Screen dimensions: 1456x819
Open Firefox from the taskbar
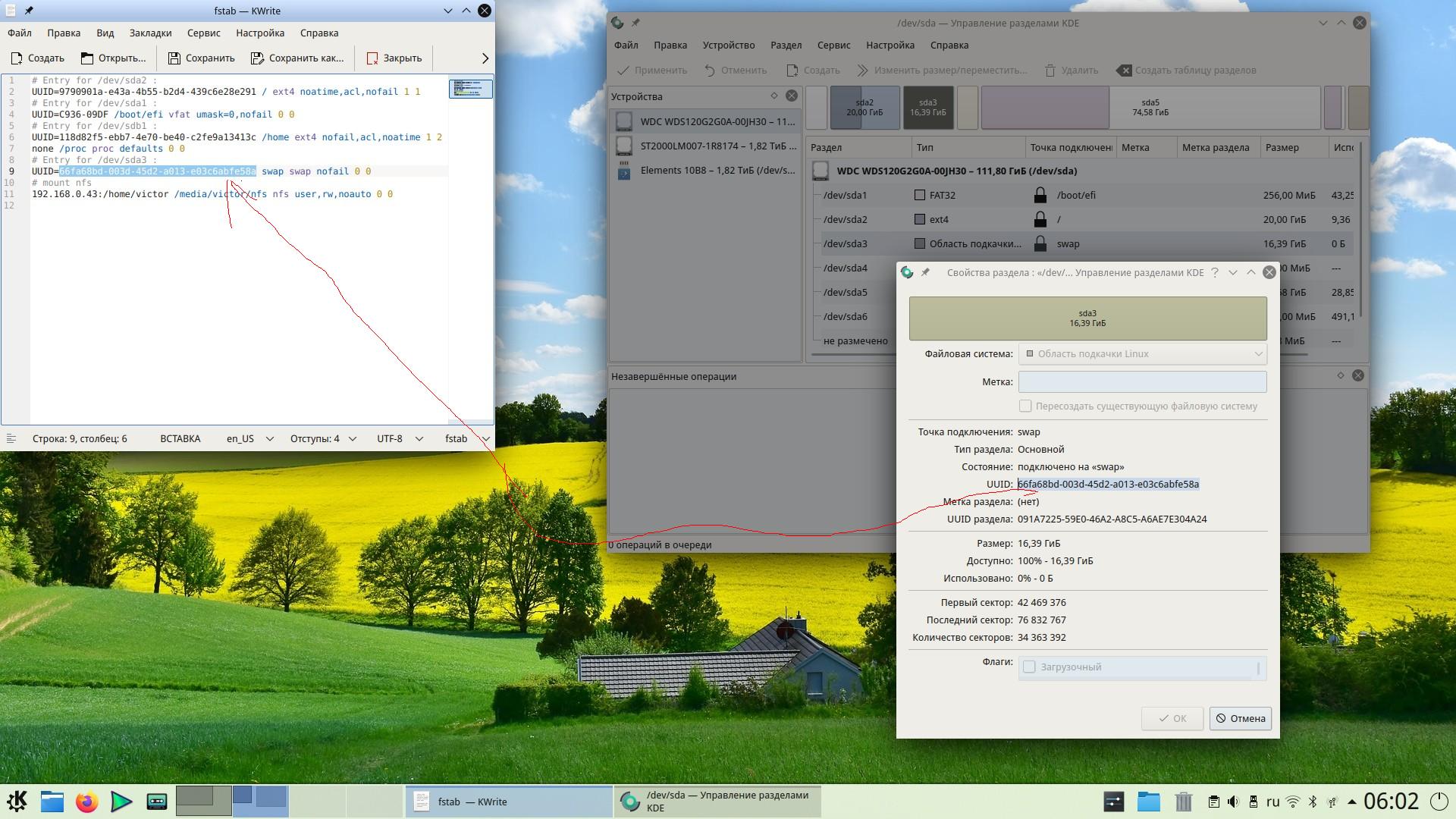(86, 802)
